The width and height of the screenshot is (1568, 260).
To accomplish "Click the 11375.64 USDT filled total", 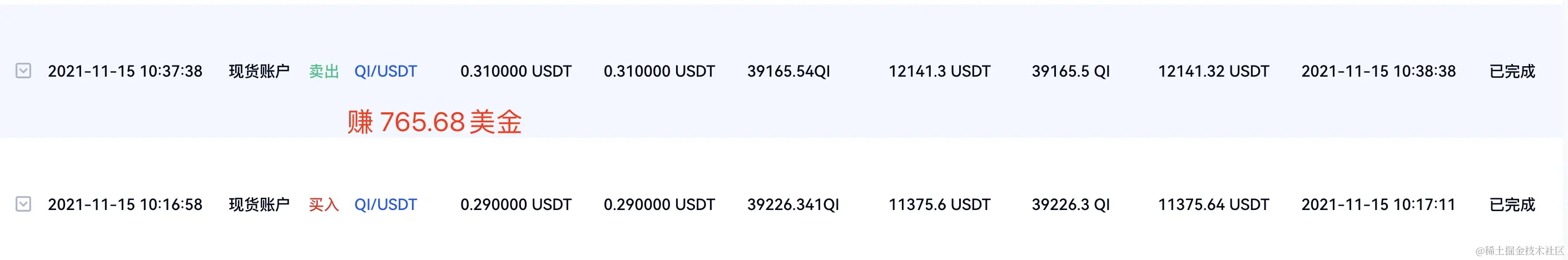I will pyautogui.click(x=1213, y=204).
